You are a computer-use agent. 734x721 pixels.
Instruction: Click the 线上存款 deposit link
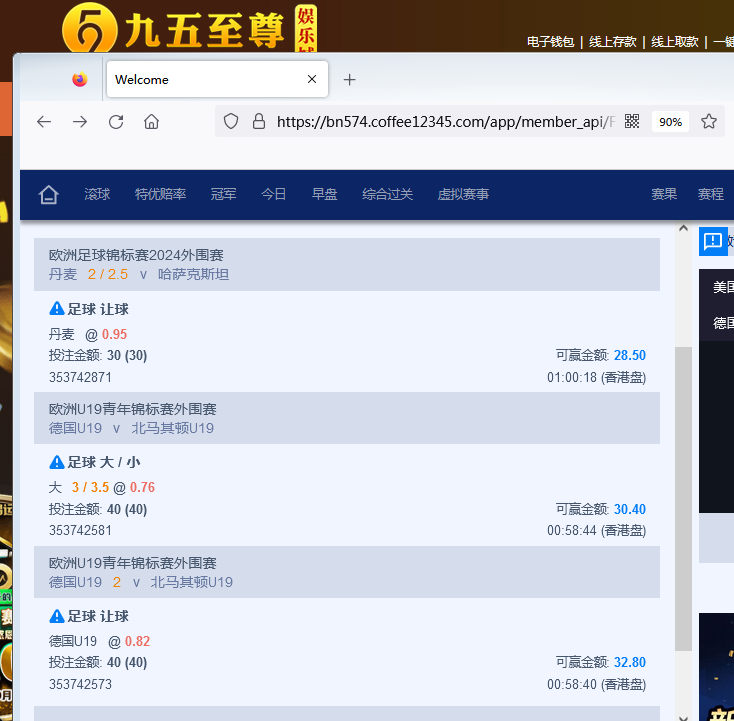[x=612, y=42]
